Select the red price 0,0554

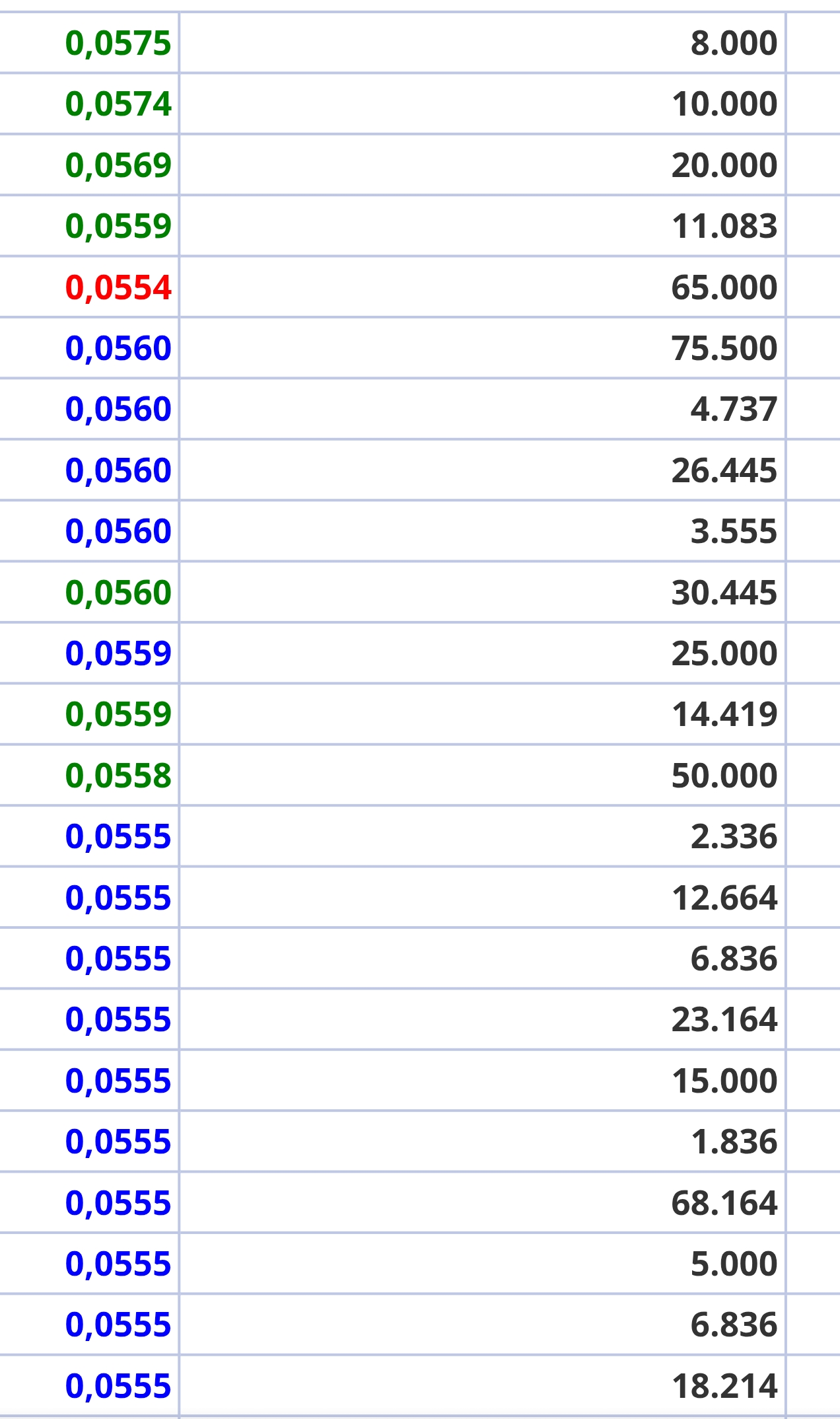click(118, 287)
